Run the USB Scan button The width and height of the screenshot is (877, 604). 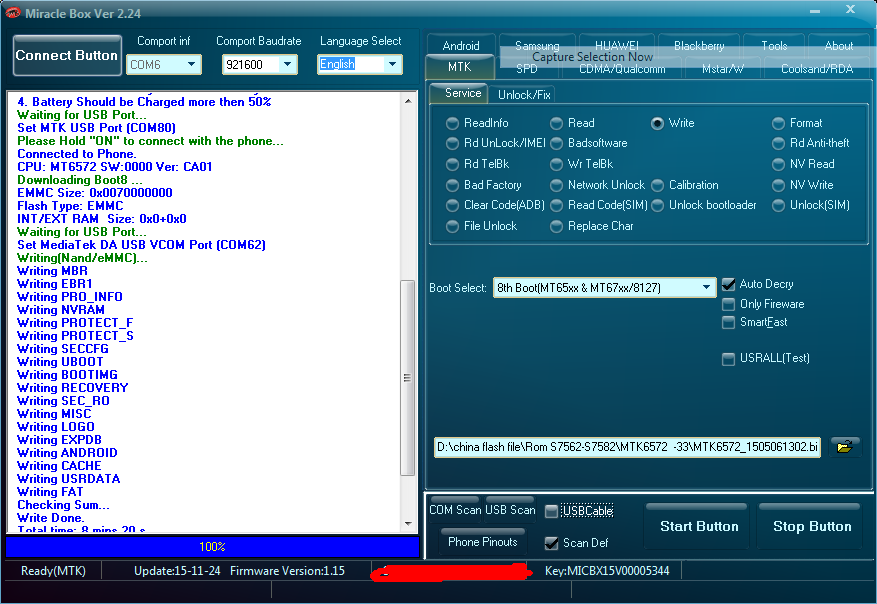(x=510, y=509)
